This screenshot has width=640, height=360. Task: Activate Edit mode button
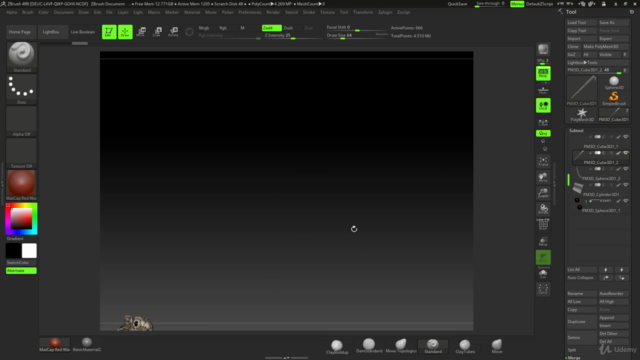point(109,32)
